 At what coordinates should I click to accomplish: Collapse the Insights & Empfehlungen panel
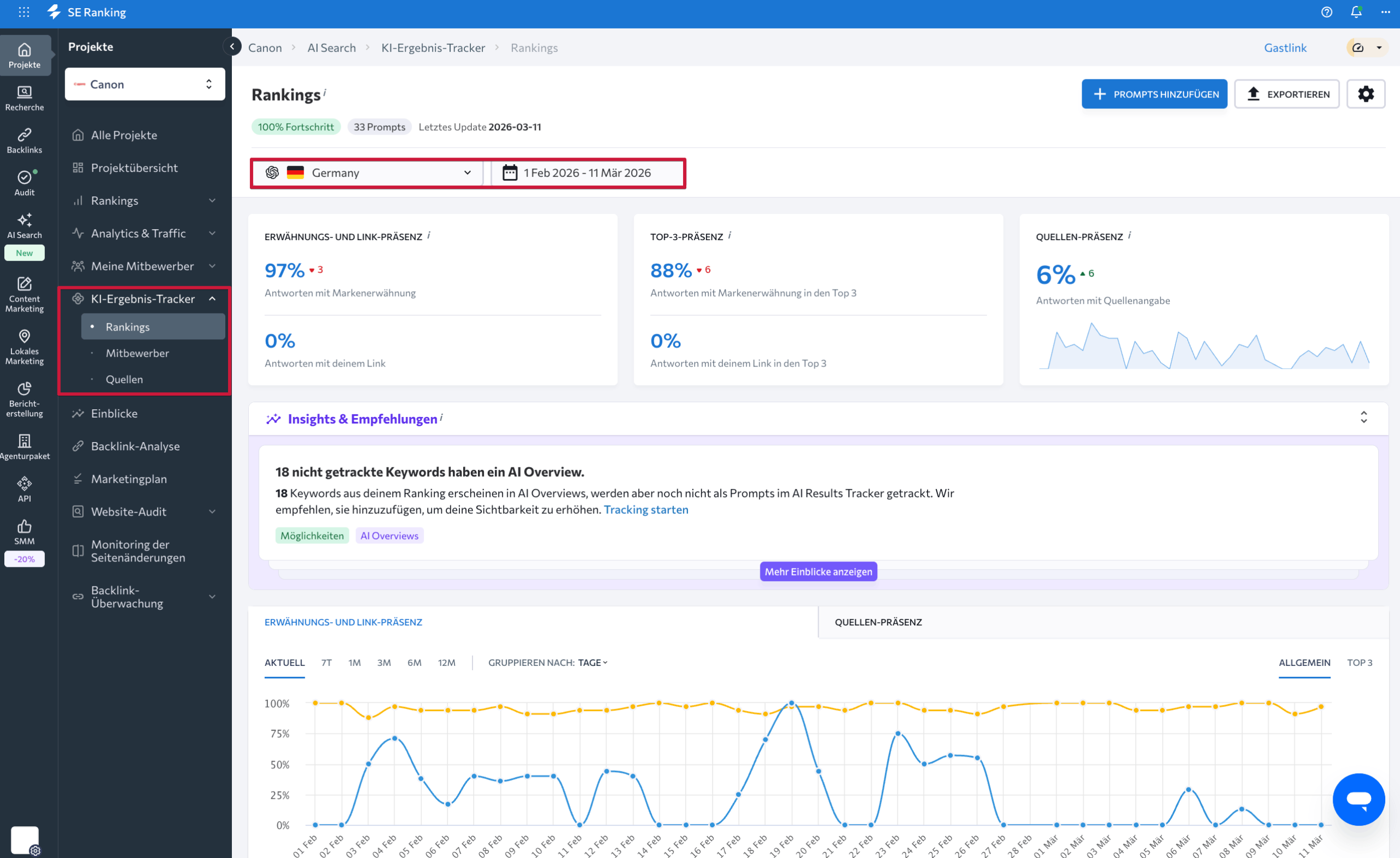point(1364,418)
